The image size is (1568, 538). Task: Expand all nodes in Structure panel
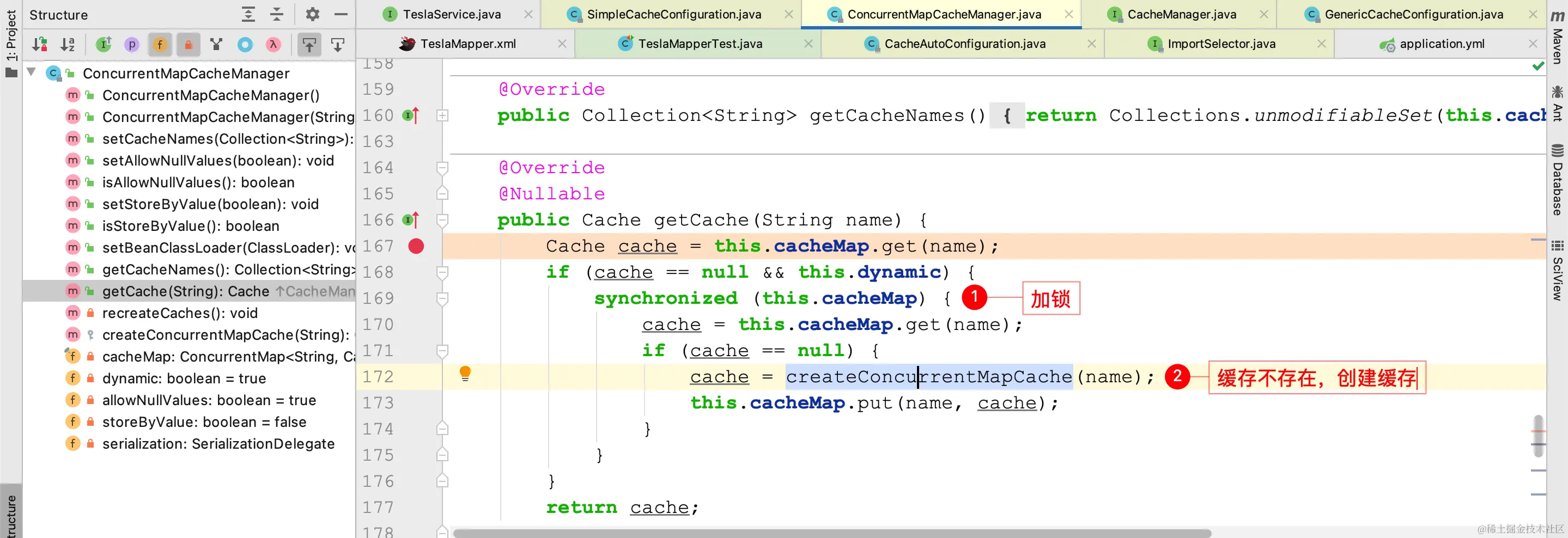click(248, 15)
